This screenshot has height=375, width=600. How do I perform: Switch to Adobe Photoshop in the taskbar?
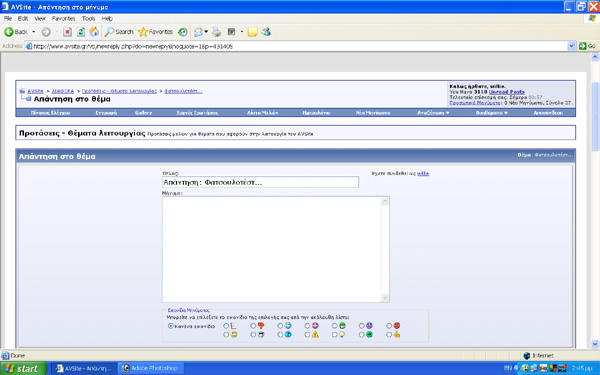pos(150,368)
